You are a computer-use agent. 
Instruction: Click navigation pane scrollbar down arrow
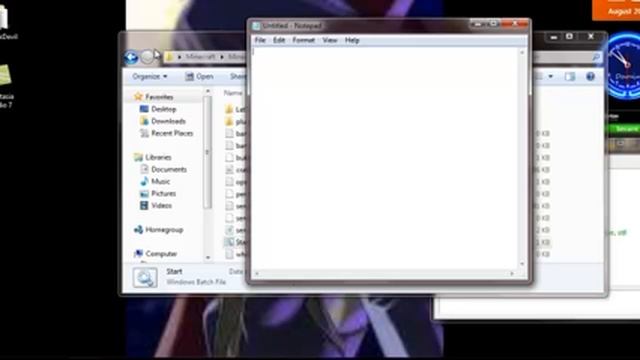click(208, 258)
